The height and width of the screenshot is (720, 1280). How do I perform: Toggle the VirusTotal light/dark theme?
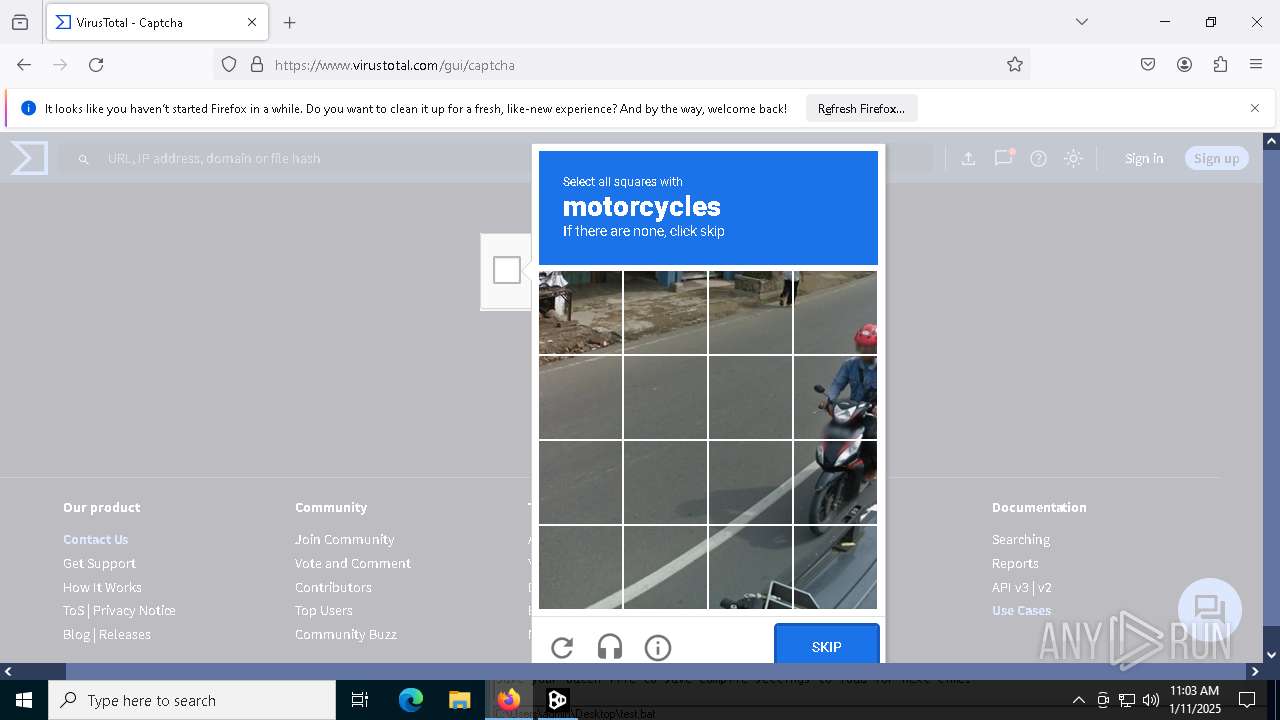pyautogui.click(x=1073, y=158)
